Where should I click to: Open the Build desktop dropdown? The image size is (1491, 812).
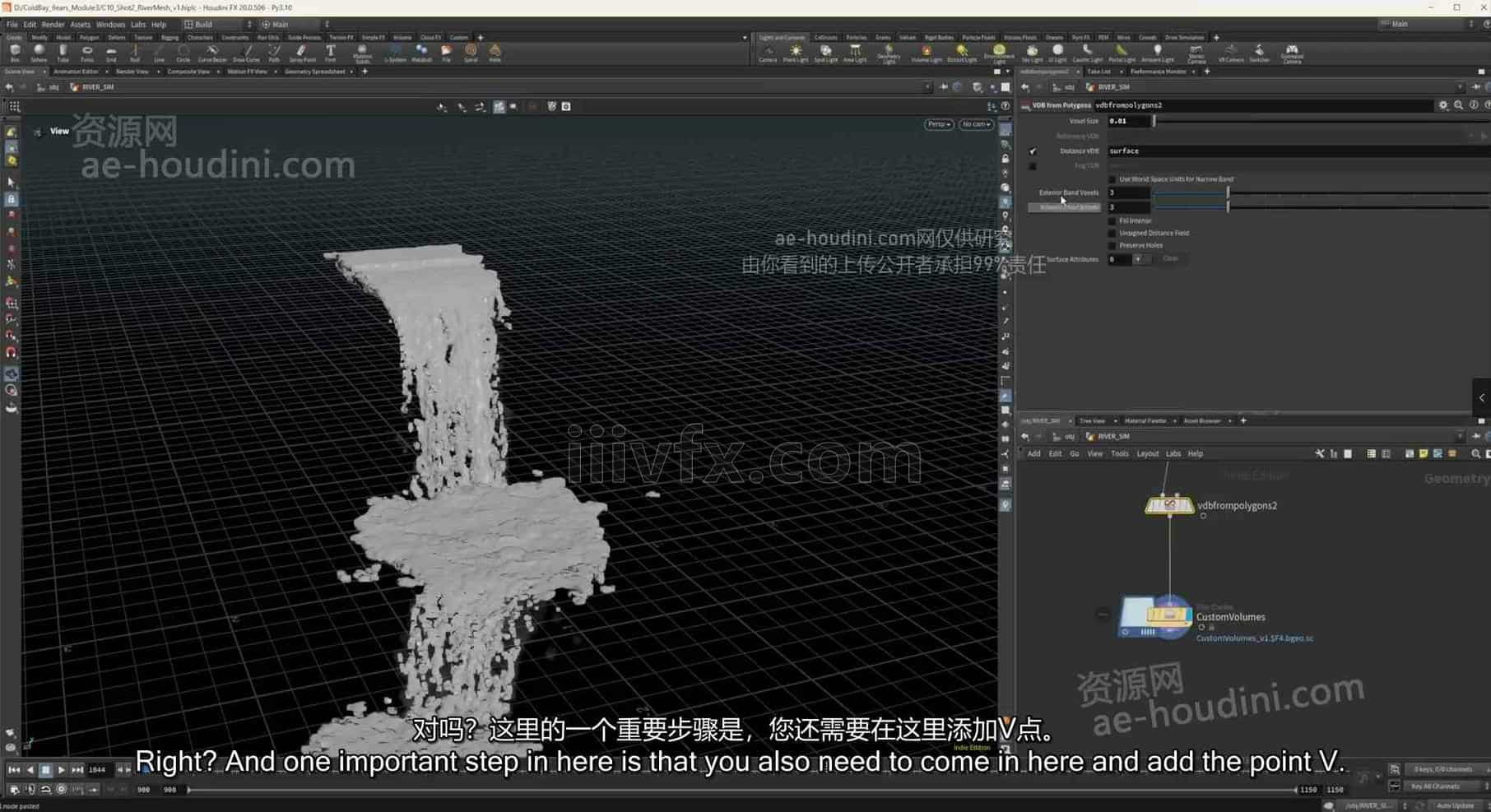click(218, 25)
